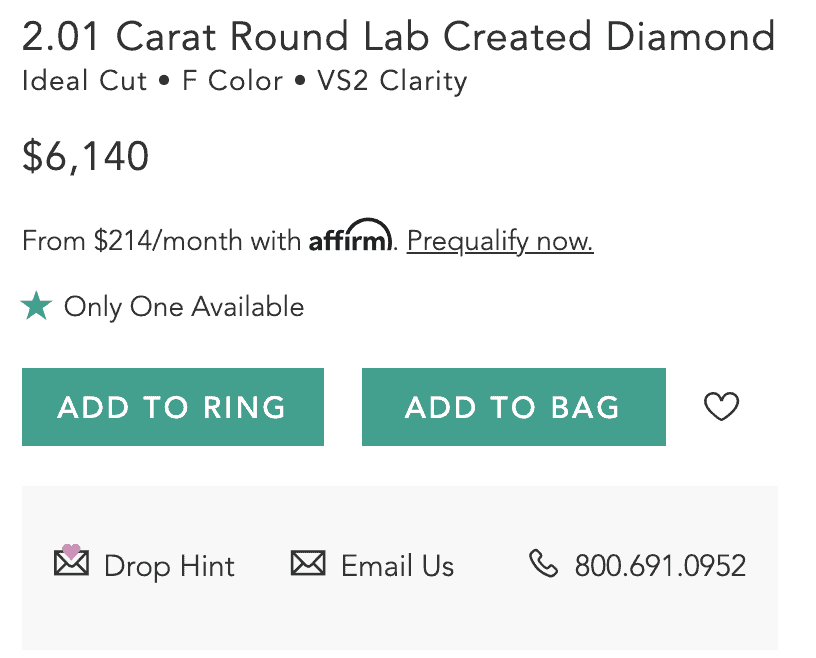Screen dimensions: 816x658
Task: Click the Affirm logo
Action: 351,238
